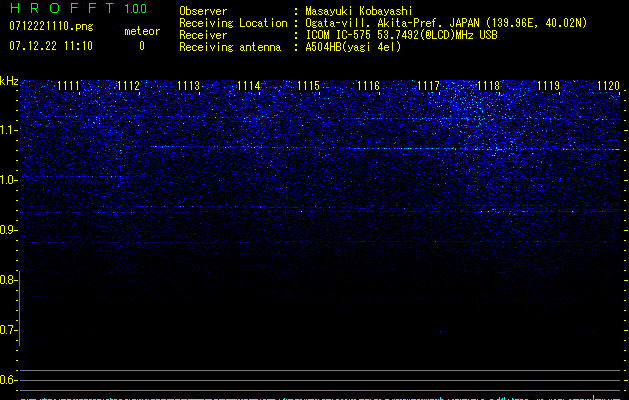
Task: Click time marker 1116
Action: [x=368, y=85]
